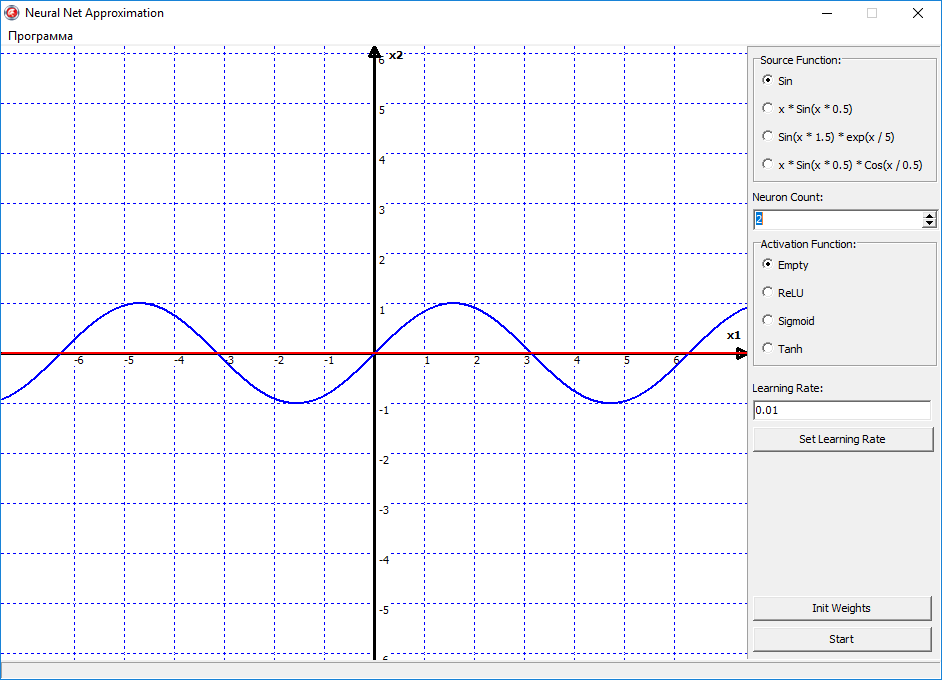Maximize the Neural Net Approximation window

pos(872,13)
